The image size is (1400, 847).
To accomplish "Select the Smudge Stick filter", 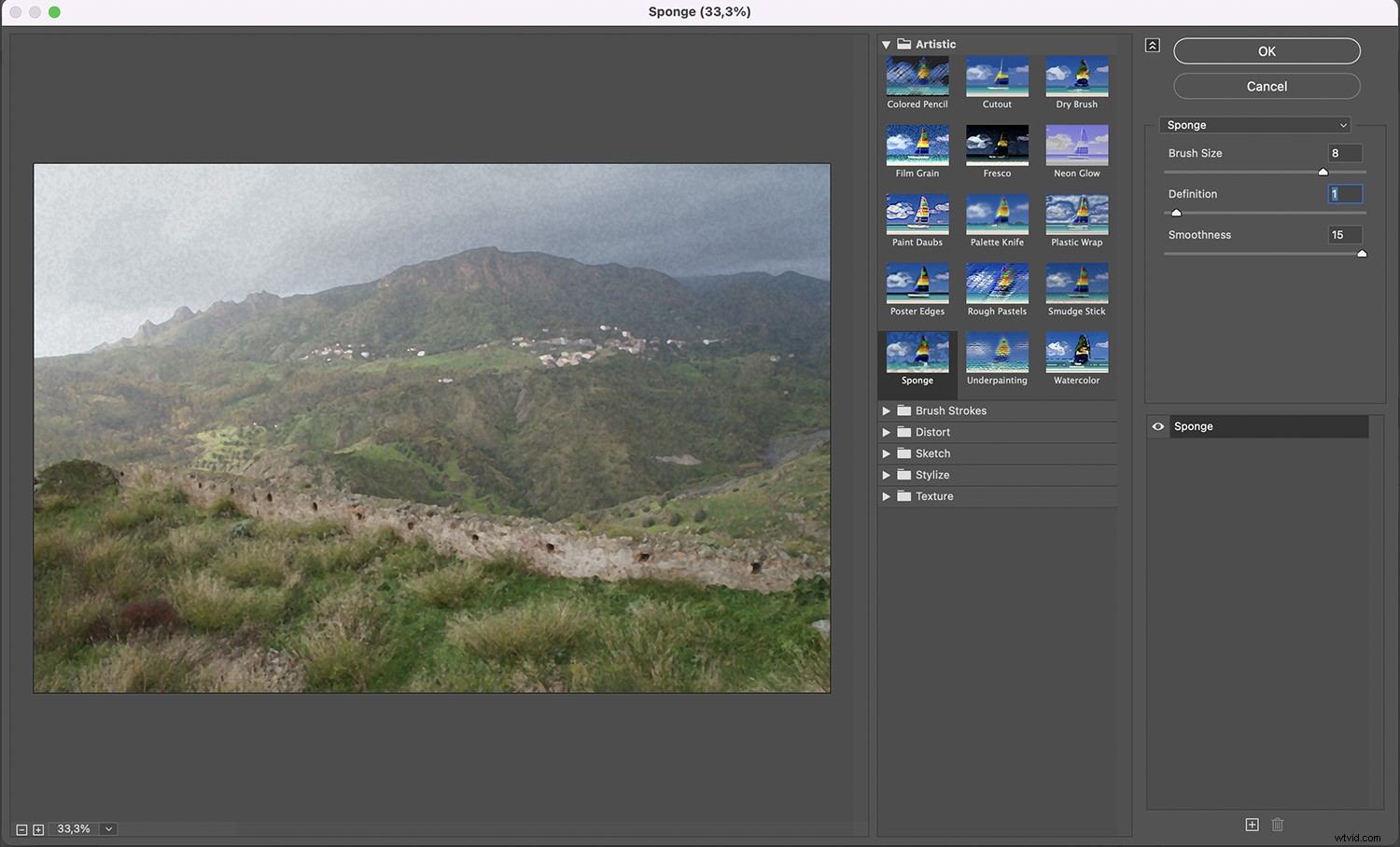I will pos(1076,284).
